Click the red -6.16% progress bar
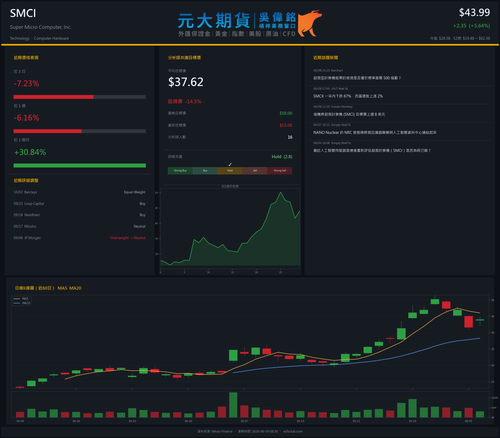This screenshot has height=438, width=500. tap(47, 131)
